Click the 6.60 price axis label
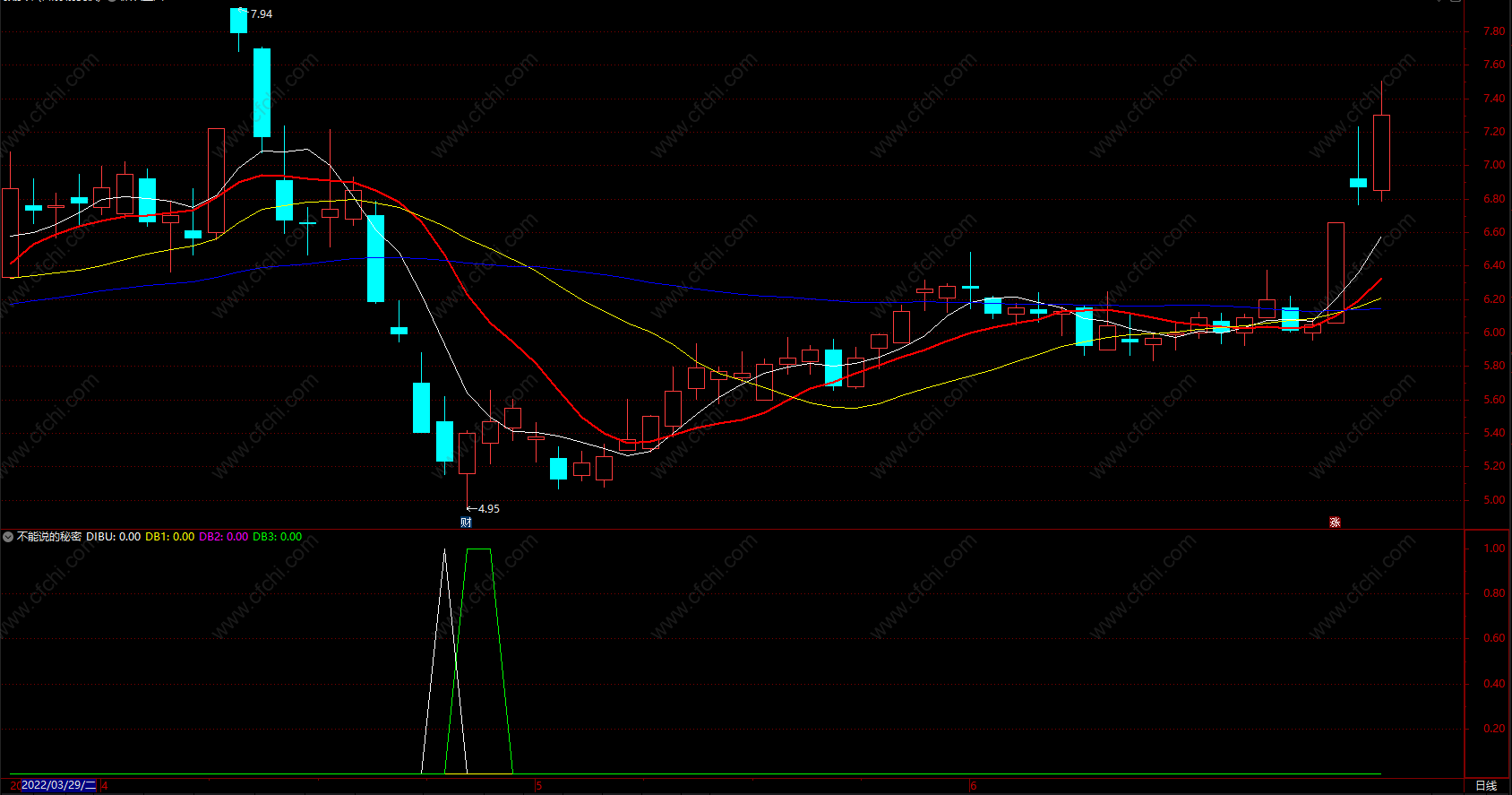This screenshot has width=1512, height=795. pyautogui.click(x=1494, y=232)
